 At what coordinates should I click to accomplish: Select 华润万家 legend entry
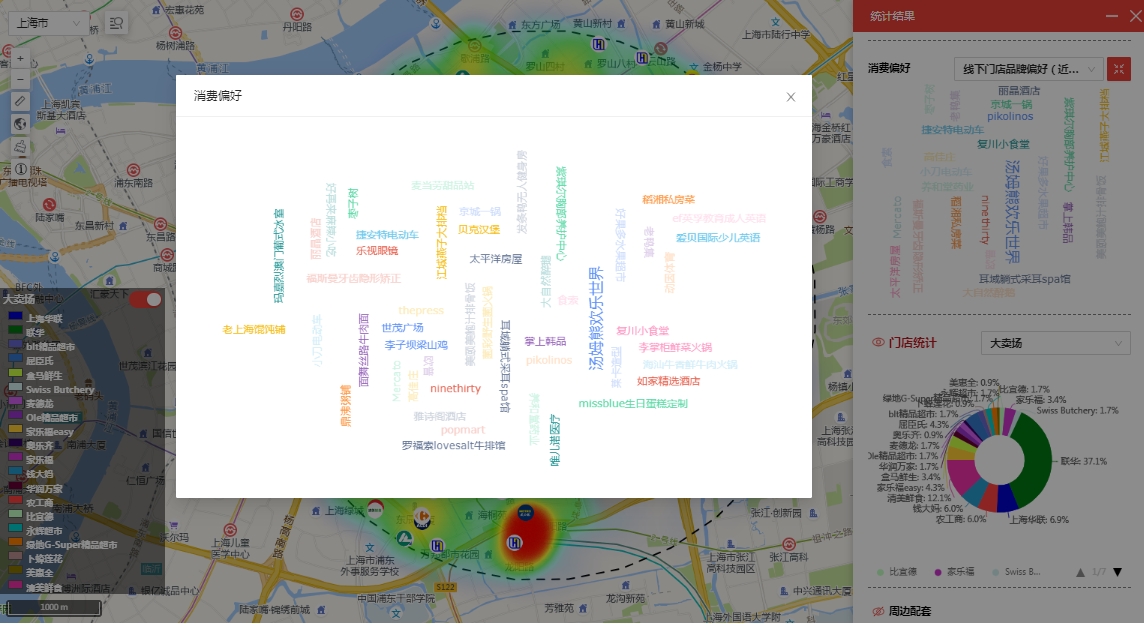44,489
